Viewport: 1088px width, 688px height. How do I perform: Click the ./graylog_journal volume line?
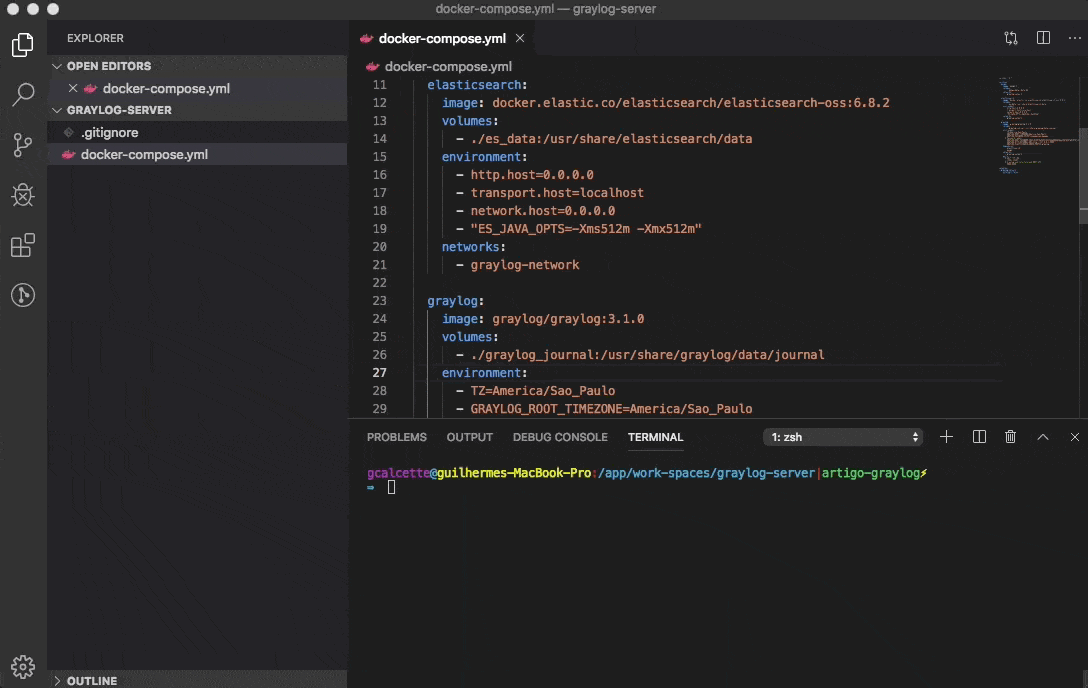(x=647, y=354)
